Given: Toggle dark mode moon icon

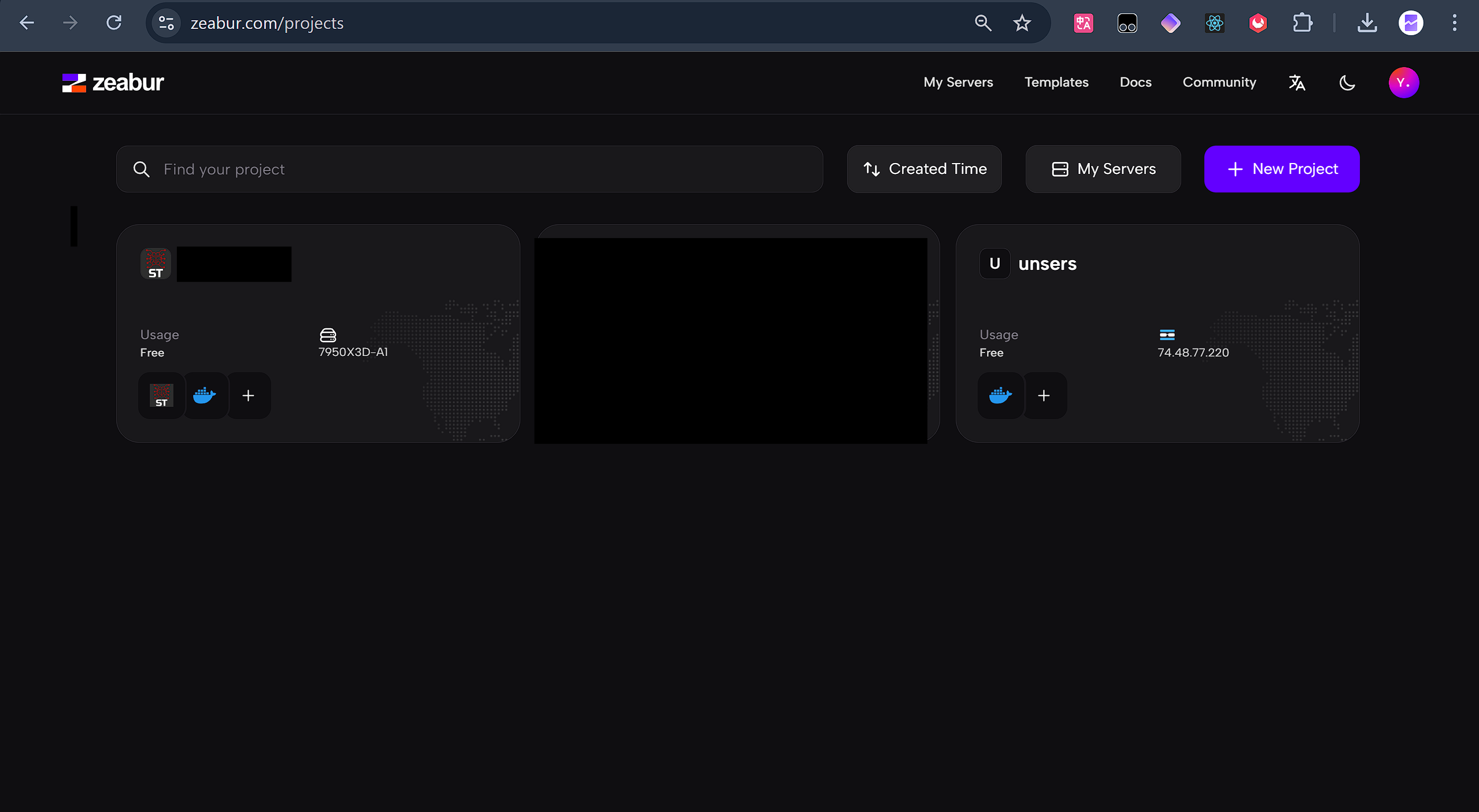Looking at the screenshot, I should [x=1347, y=83].
